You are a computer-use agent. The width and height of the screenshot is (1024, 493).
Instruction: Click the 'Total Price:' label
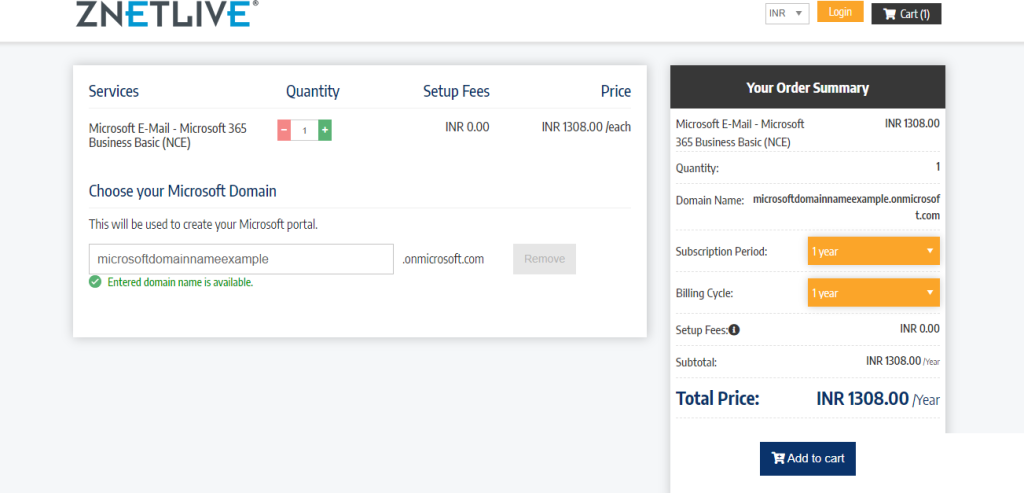coord(717,398)
